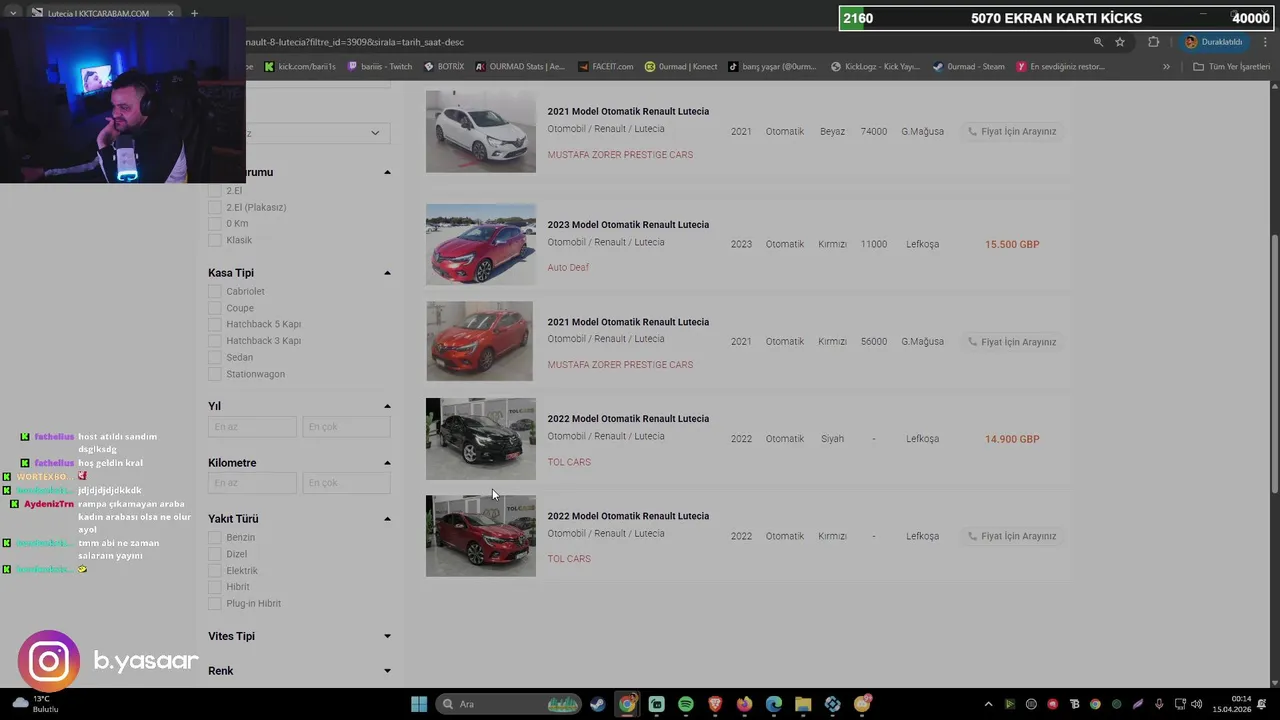The image size is (1280, 720).
Task: Collapse the Kilometre filter section
Action: (387, 463)
